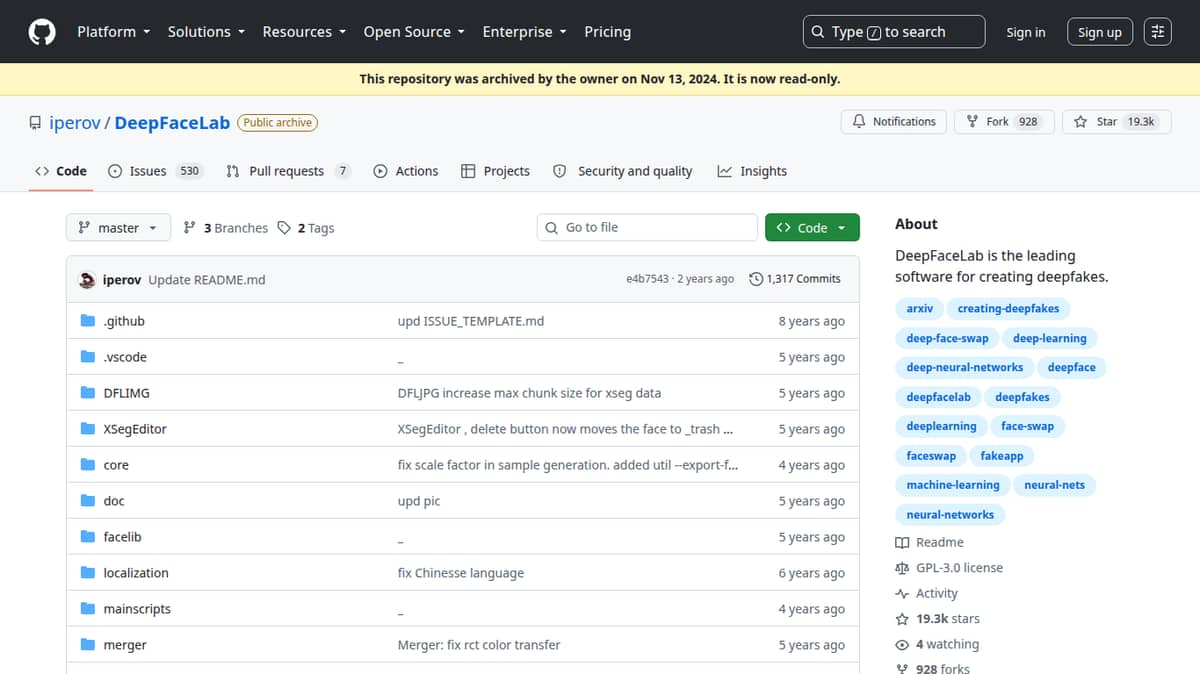Click the repository icon before iperov

36,123
